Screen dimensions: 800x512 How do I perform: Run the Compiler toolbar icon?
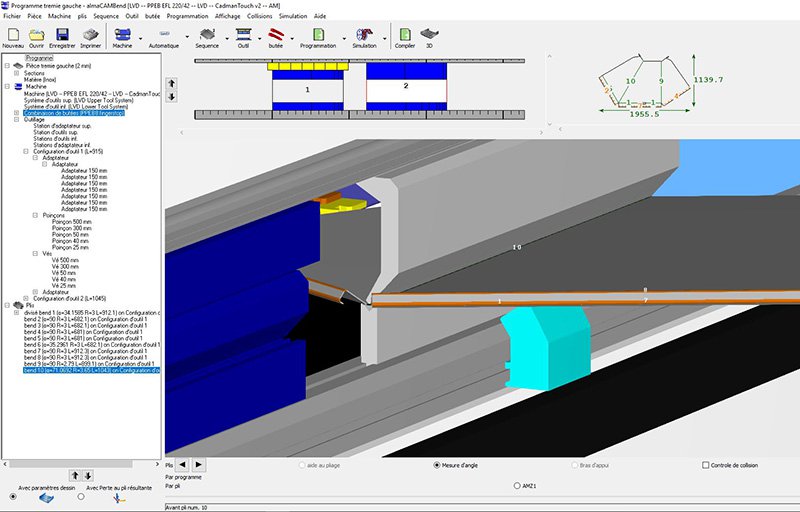coord(405,35)
